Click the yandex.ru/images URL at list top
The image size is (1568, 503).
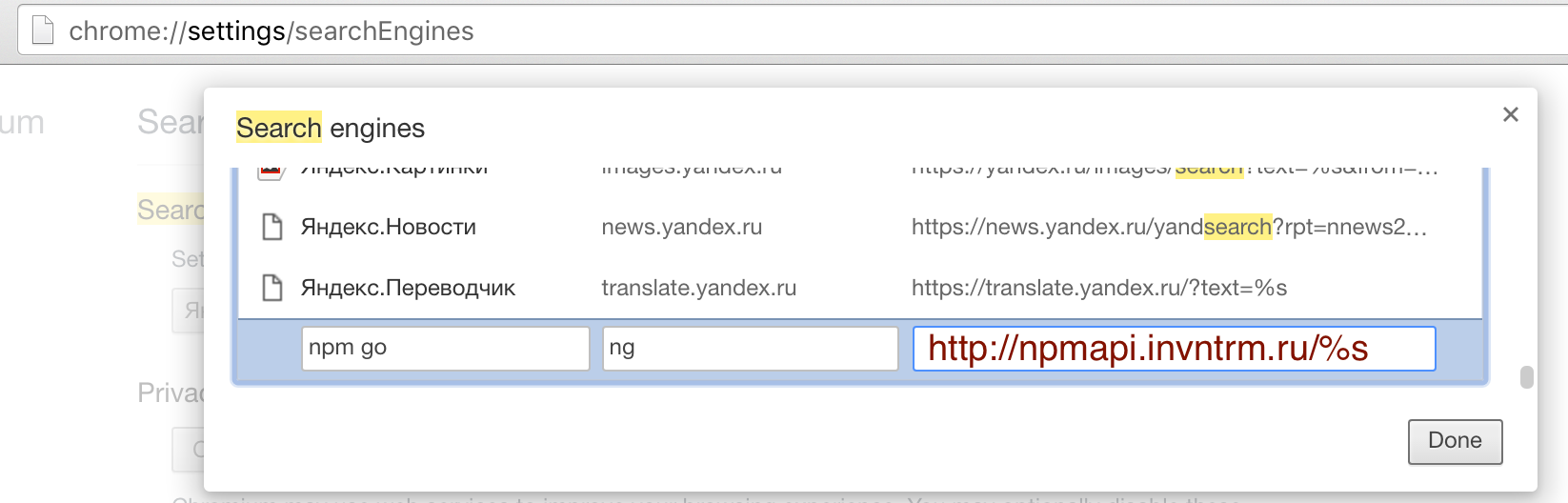(1175, 171)
